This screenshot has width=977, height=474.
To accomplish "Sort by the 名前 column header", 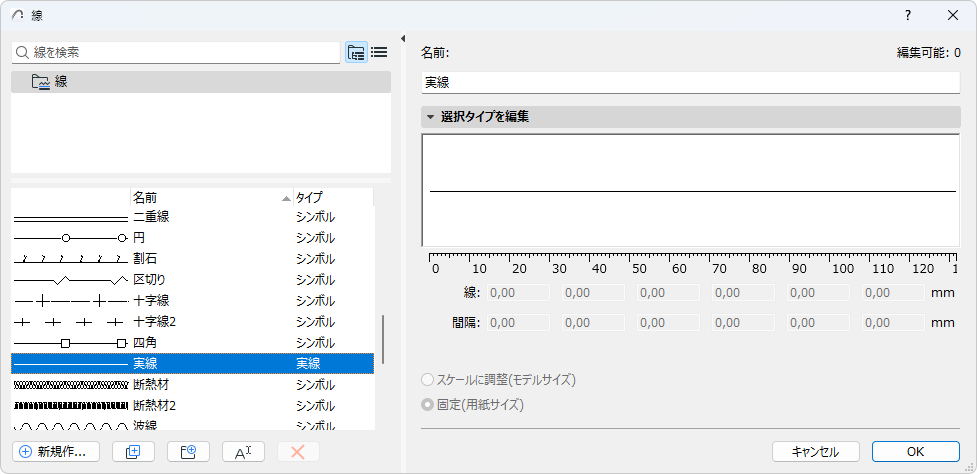I will tap(211, 197).
